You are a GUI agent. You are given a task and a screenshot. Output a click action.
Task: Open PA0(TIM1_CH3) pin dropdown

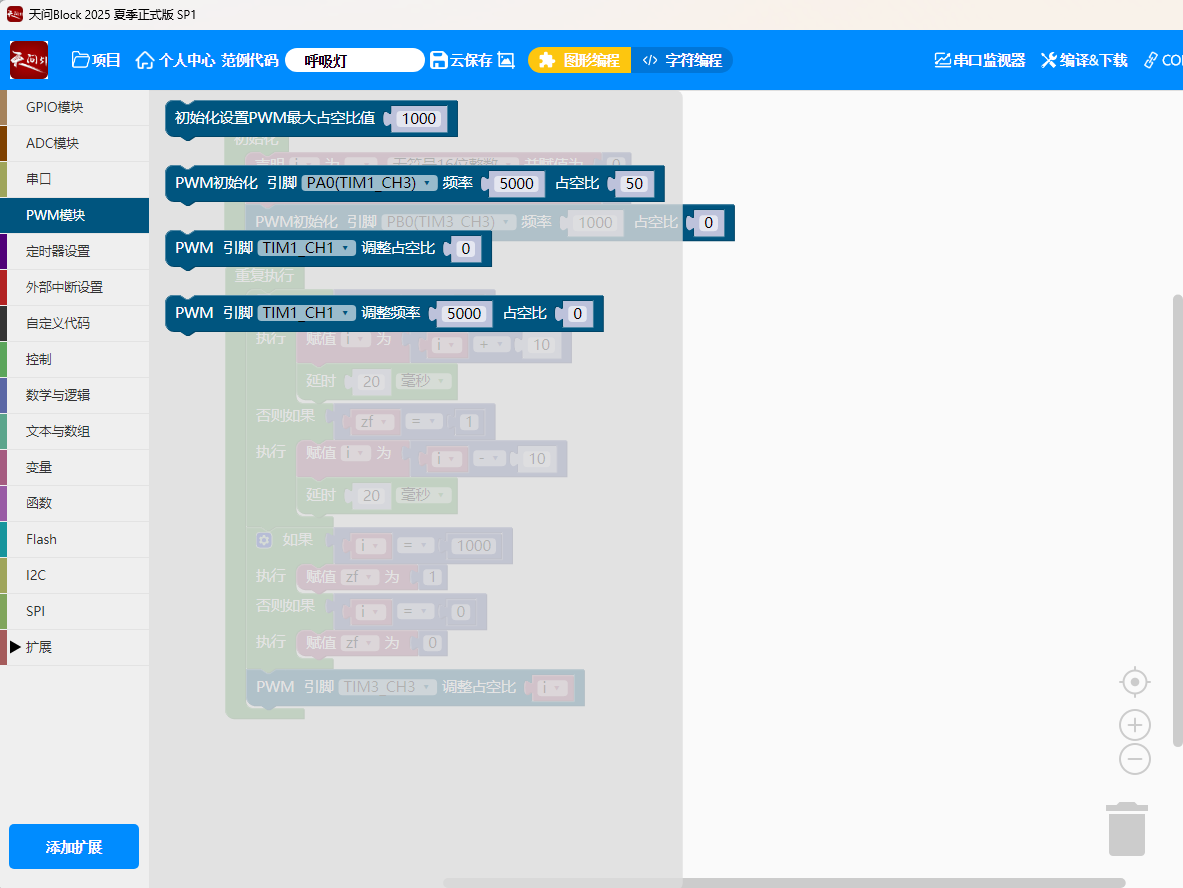point(370,183)
